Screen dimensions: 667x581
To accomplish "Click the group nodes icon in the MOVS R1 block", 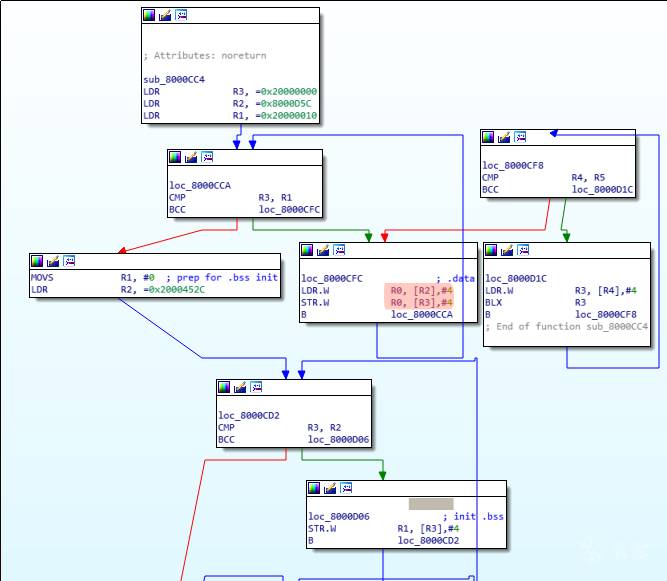I will pos(69,261).
